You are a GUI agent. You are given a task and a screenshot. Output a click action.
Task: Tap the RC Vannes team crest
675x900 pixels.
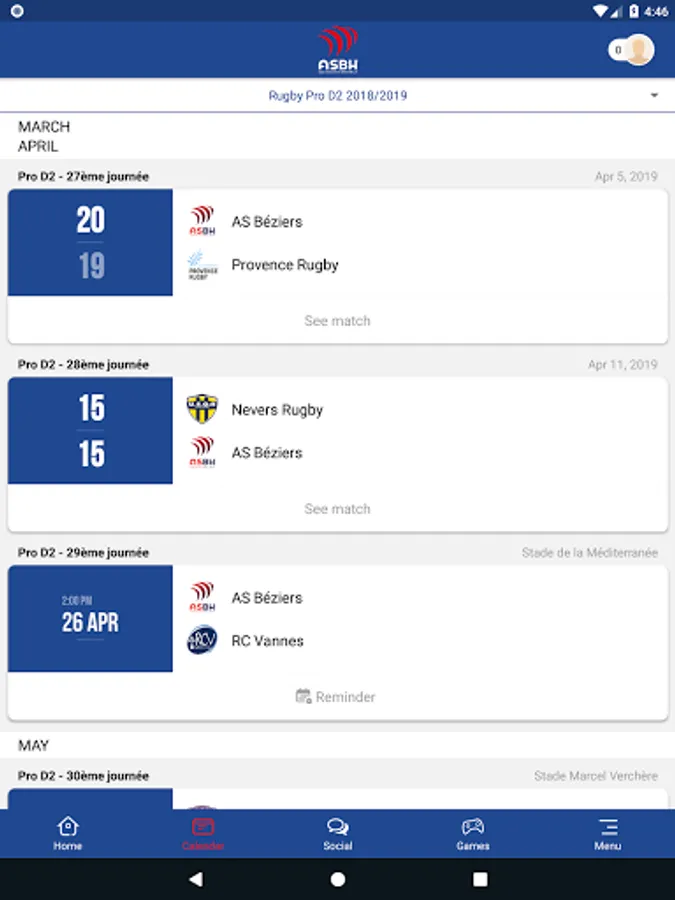[x=202, y=640]
